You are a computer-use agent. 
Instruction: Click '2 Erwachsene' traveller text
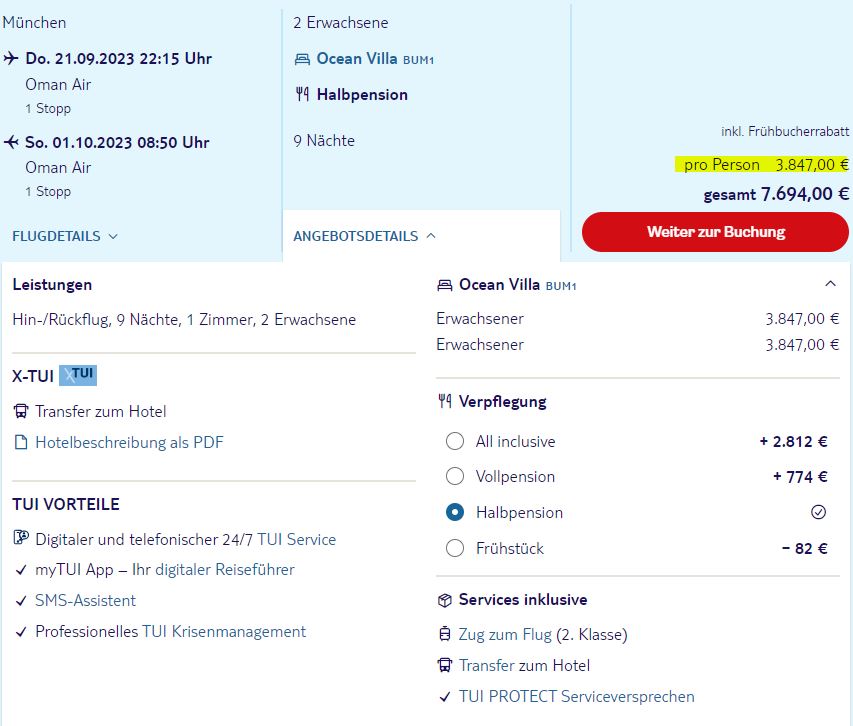(341, 23)
